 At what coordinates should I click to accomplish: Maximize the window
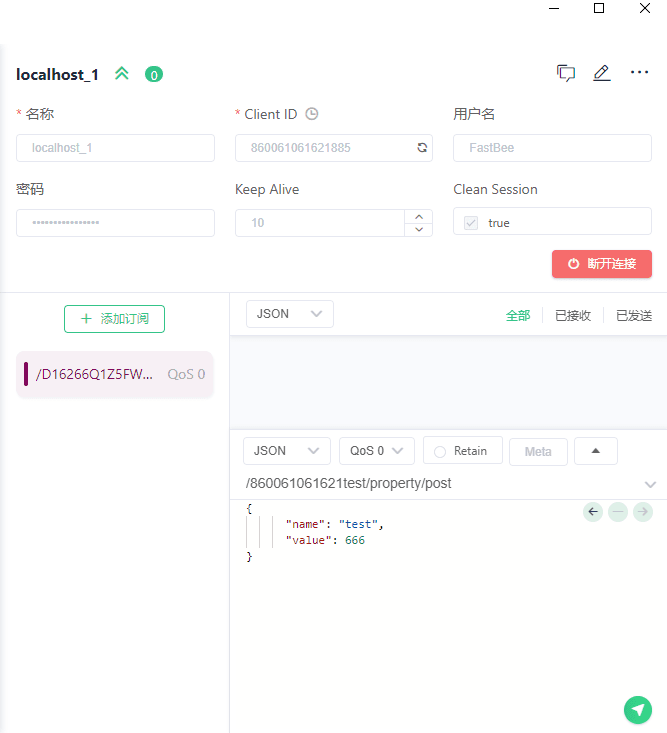[599, 8]
